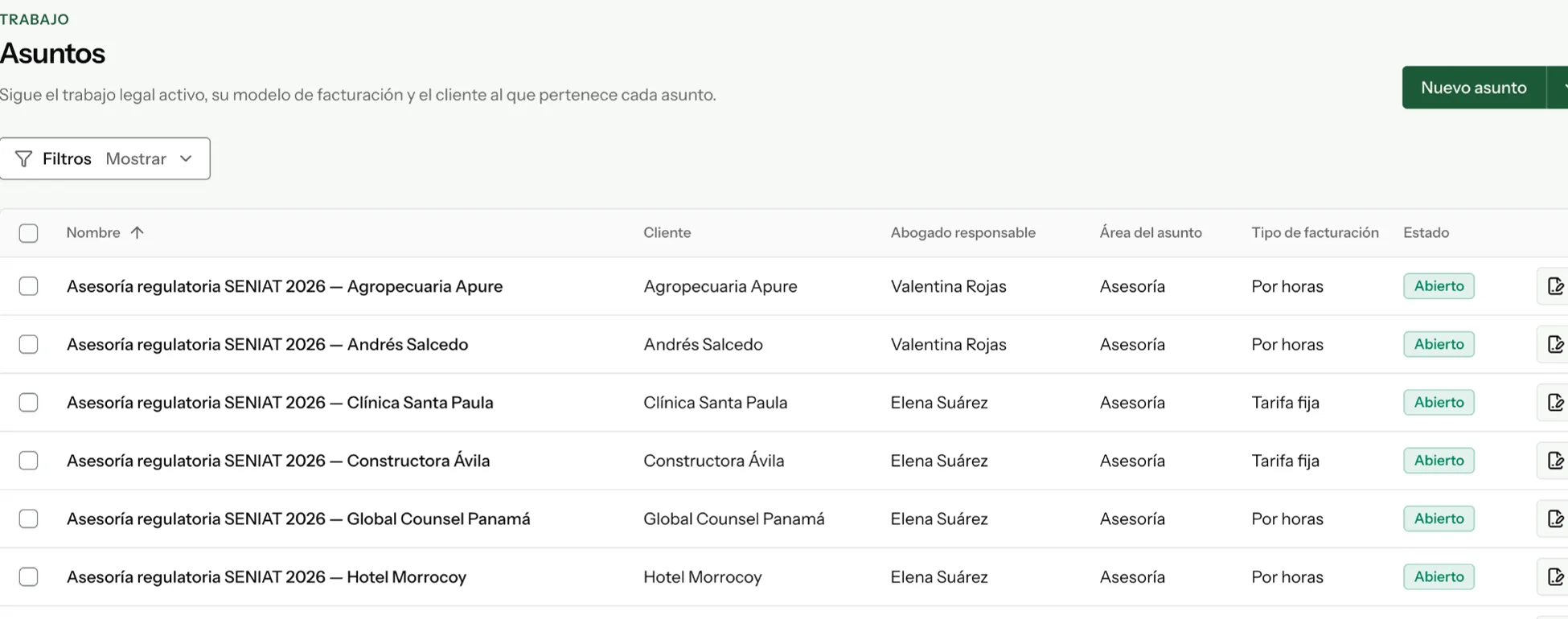
Task: Tick the Clínica Santa Paula row checkbox
Action: pos(28,402)
